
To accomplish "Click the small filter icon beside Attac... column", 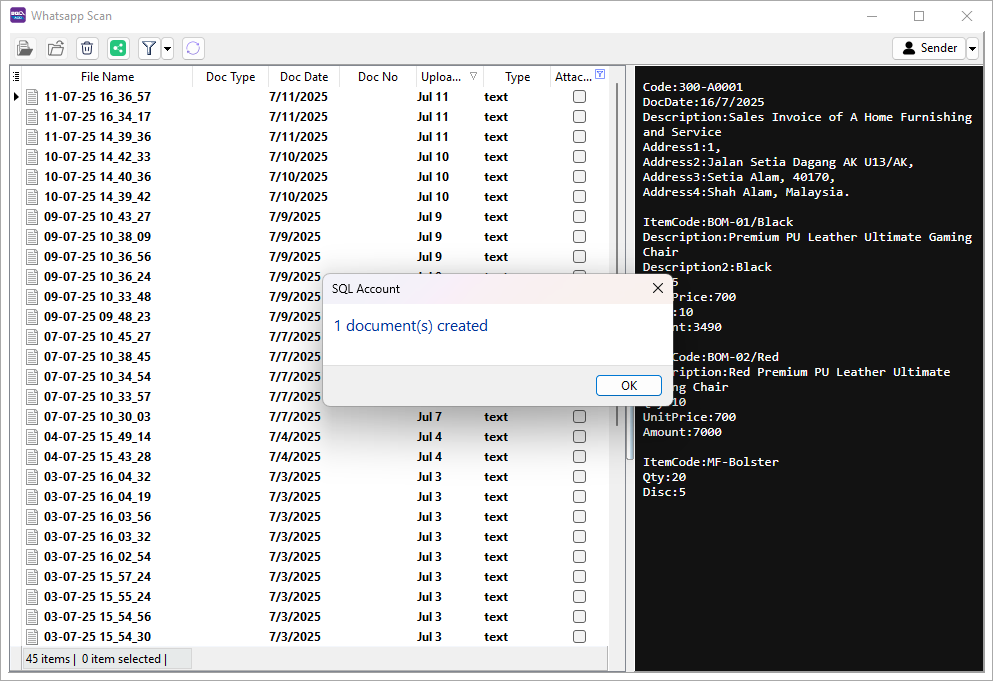I will tap(600, 75).
